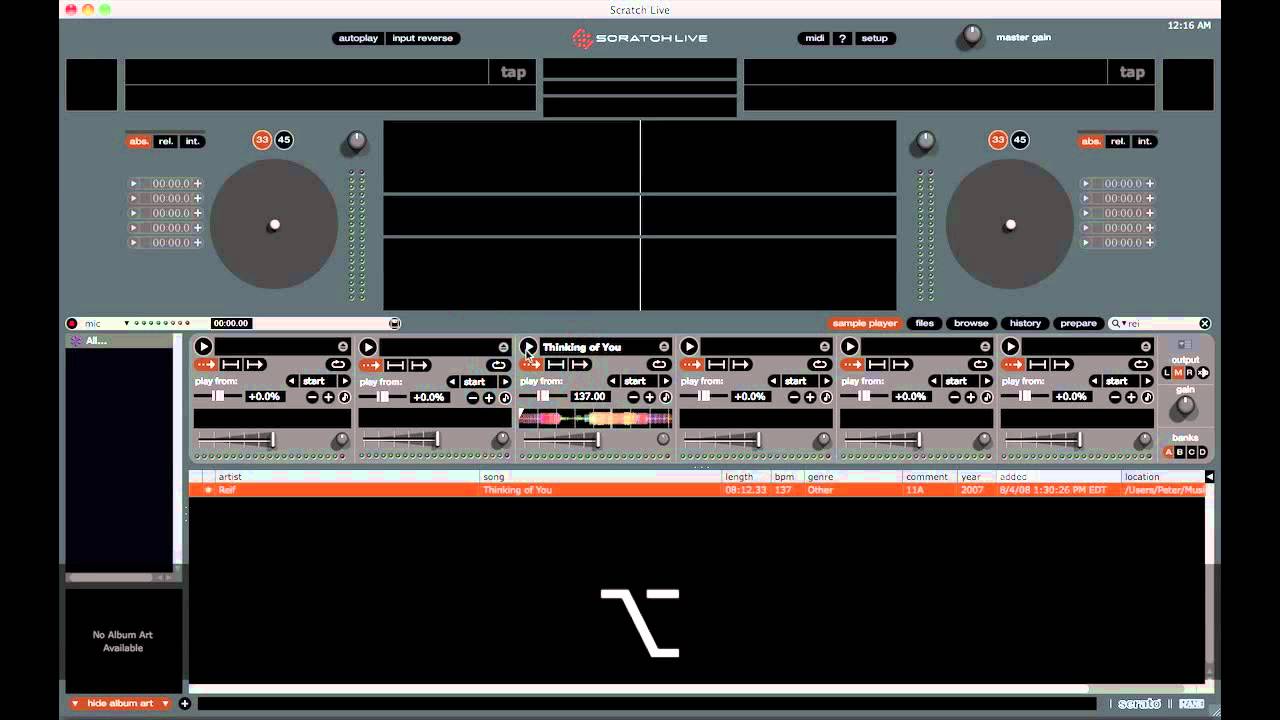1280x720 pixels.
Task: Open the setup screen
Action: 875,38
